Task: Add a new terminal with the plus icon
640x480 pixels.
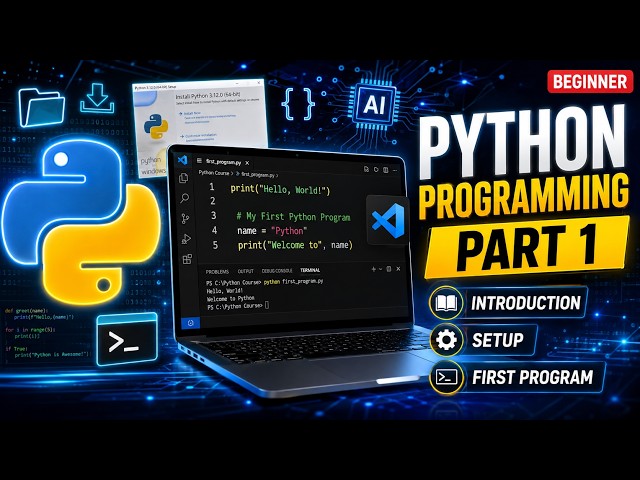Action: coord(373,269)
